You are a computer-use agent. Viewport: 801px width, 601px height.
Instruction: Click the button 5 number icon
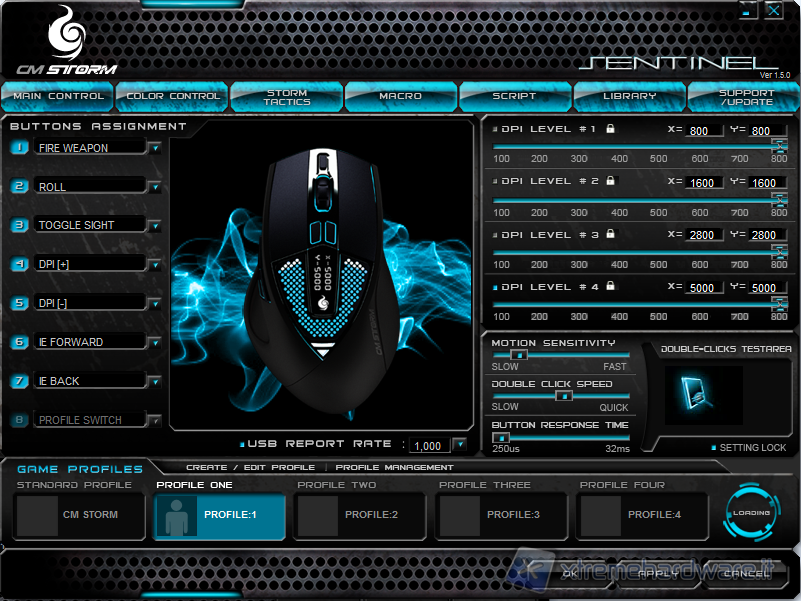click(x=20, y=303)
